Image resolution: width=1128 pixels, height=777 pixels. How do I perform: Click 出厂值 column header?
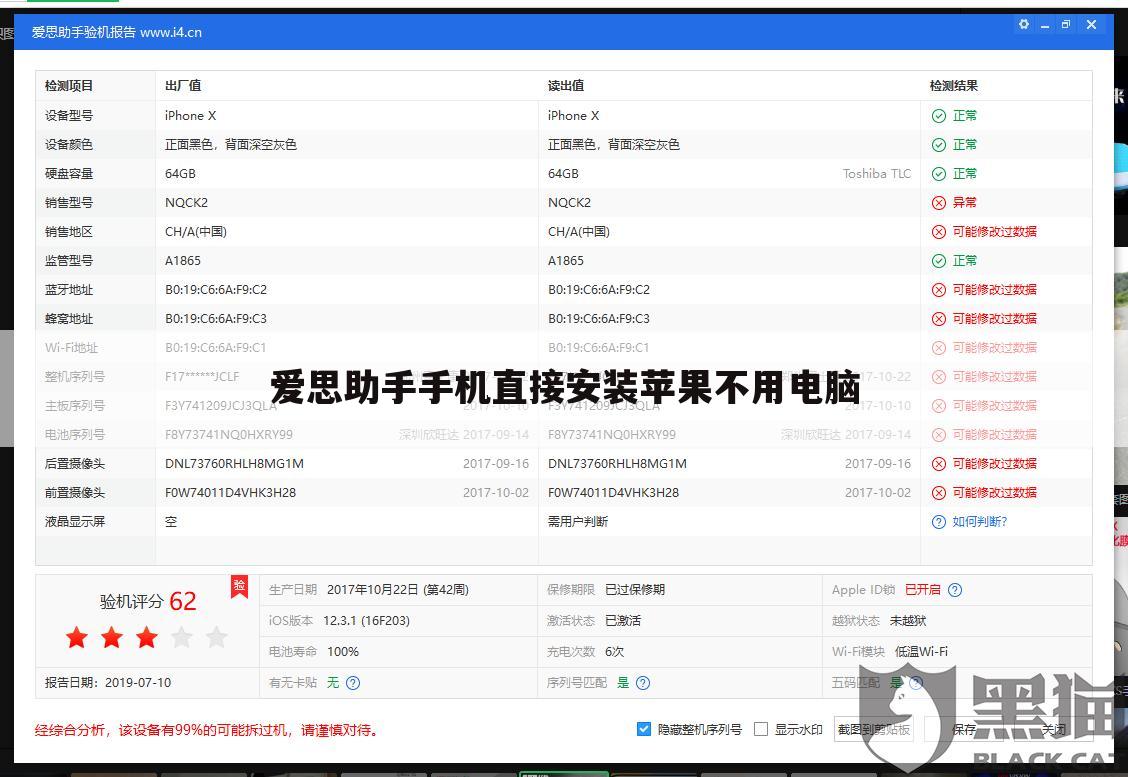coord(183,86)
